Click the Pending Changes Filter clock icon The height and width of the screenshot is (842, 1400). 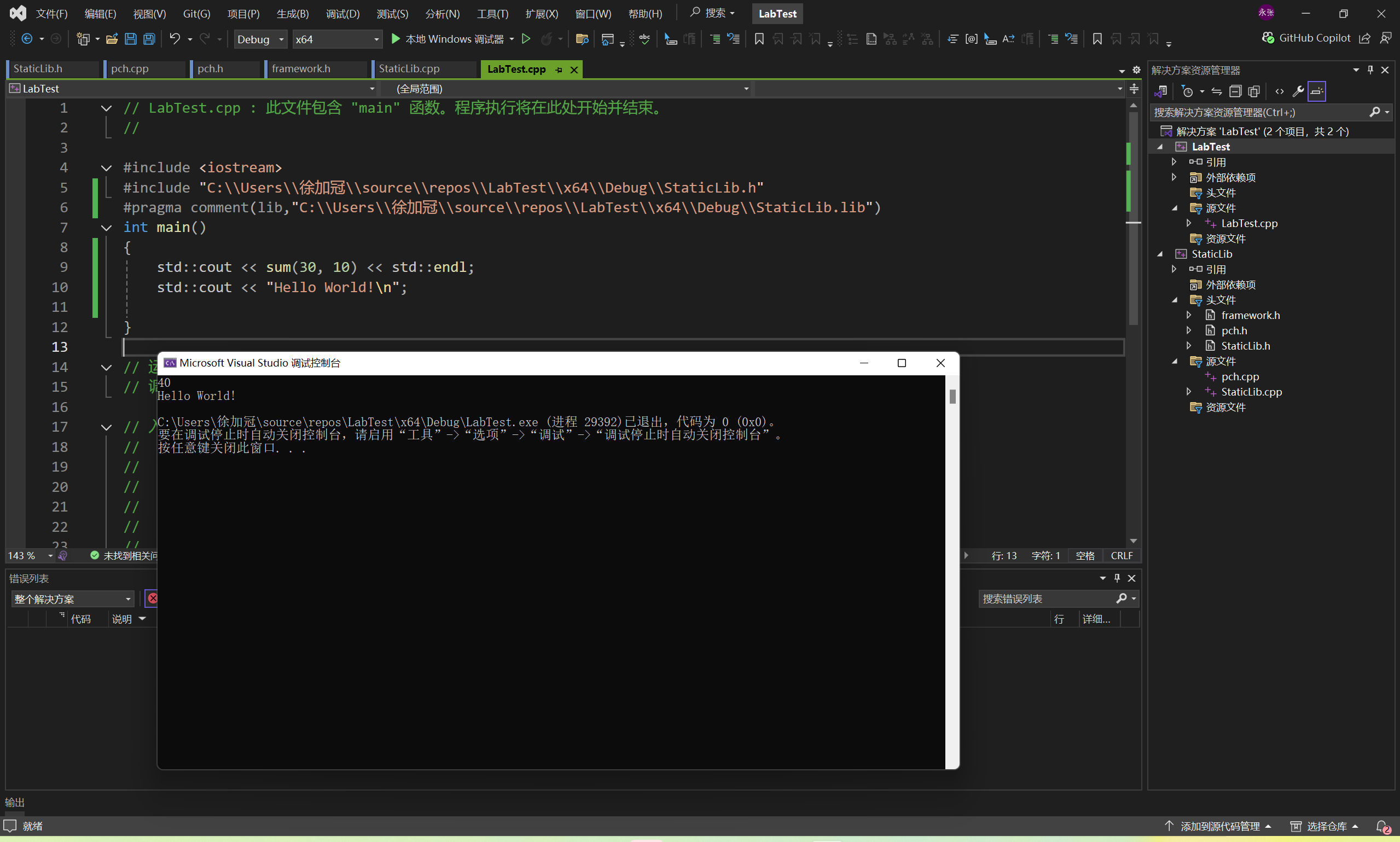(x=1187, y=91)
